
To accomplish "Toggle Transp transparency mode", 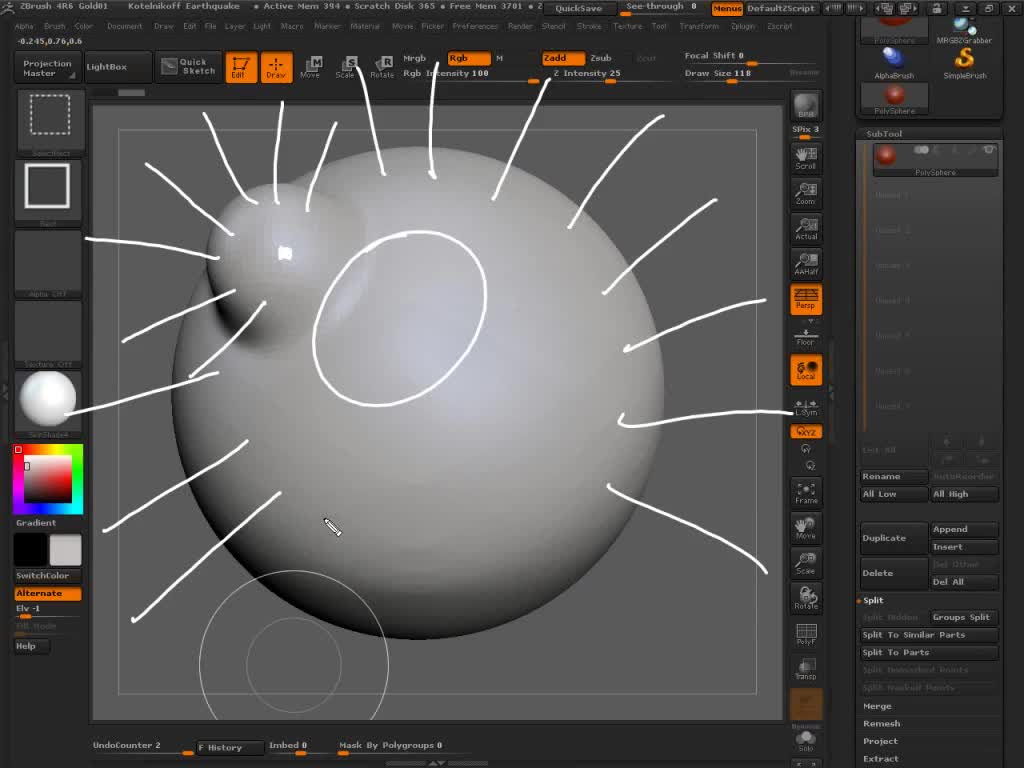I will [806, 669].
